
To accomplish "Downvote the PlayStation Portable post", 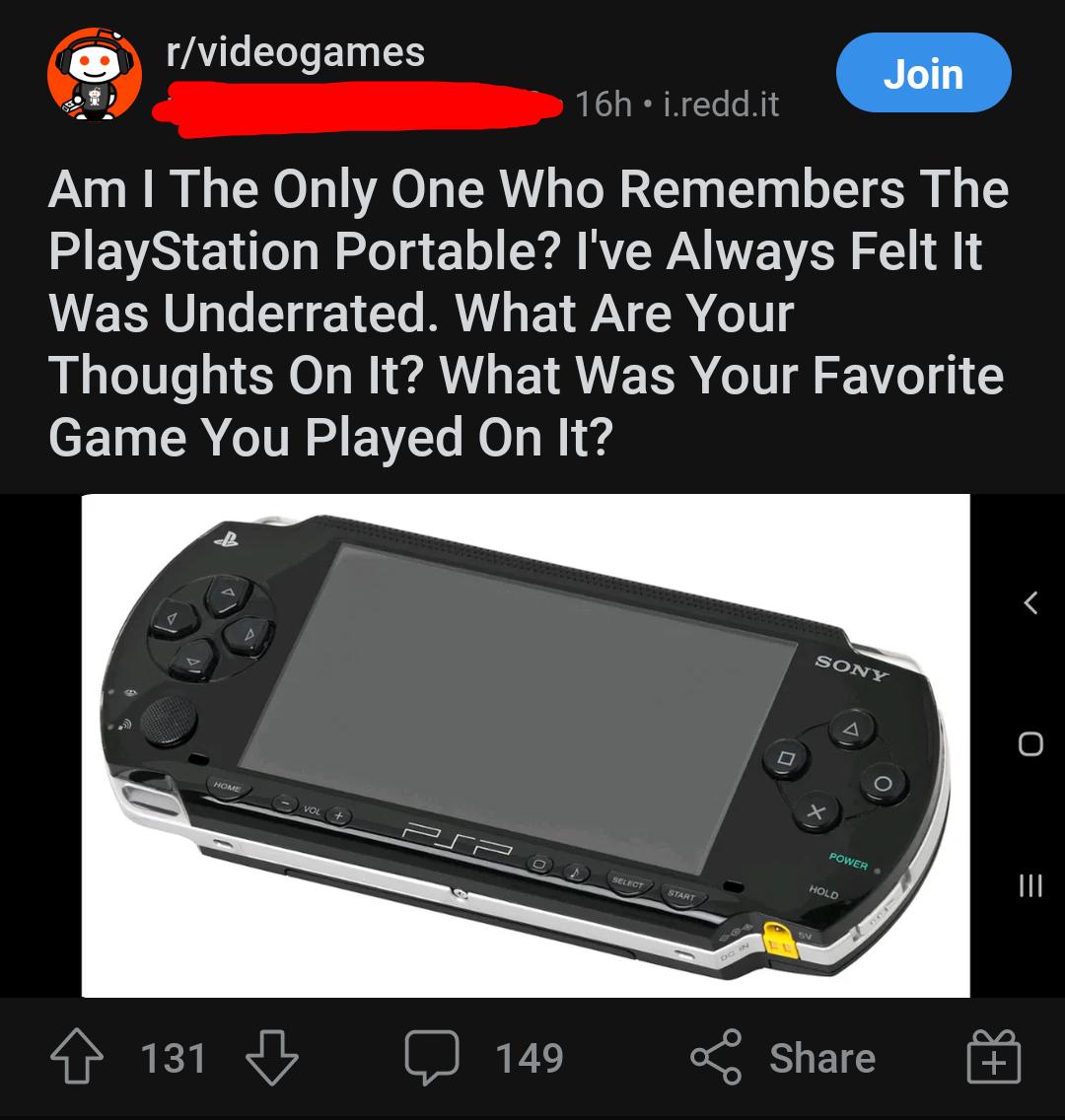I will tap(271, 1057).
